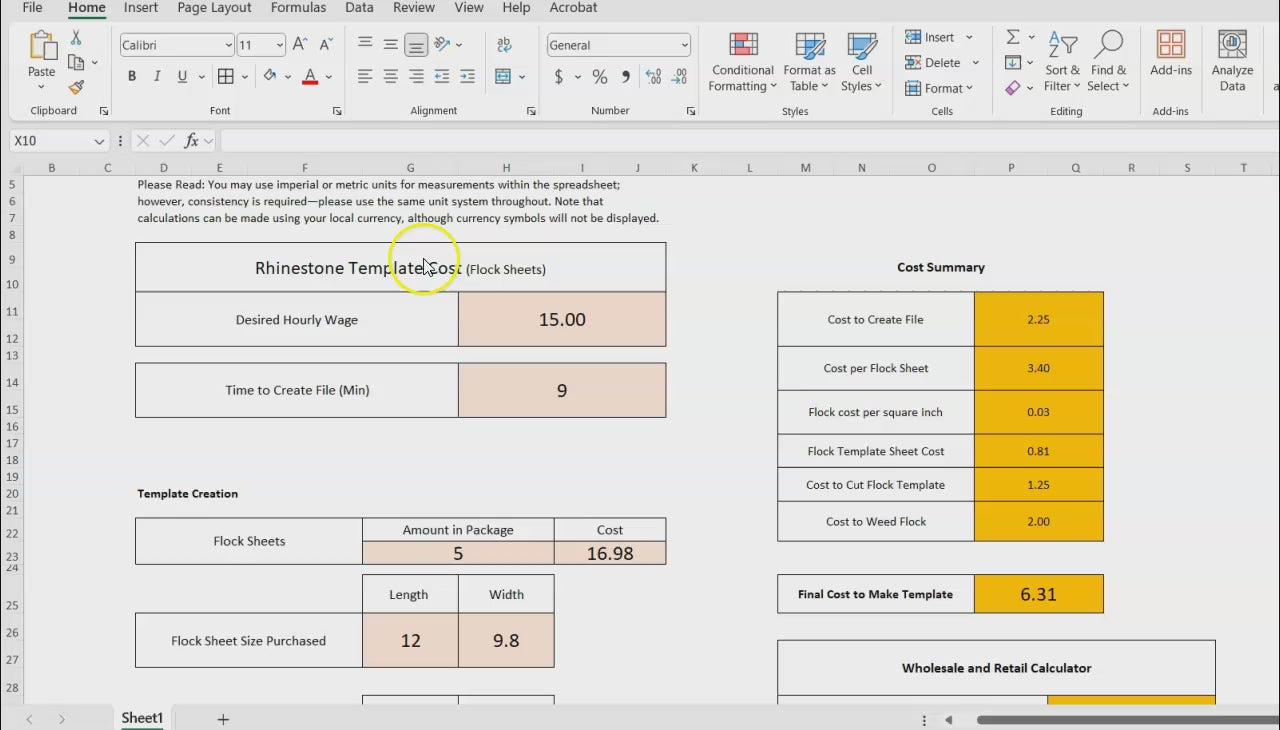Expand the General number format dropdown
1280x730 pixels.
click(684, 45)
